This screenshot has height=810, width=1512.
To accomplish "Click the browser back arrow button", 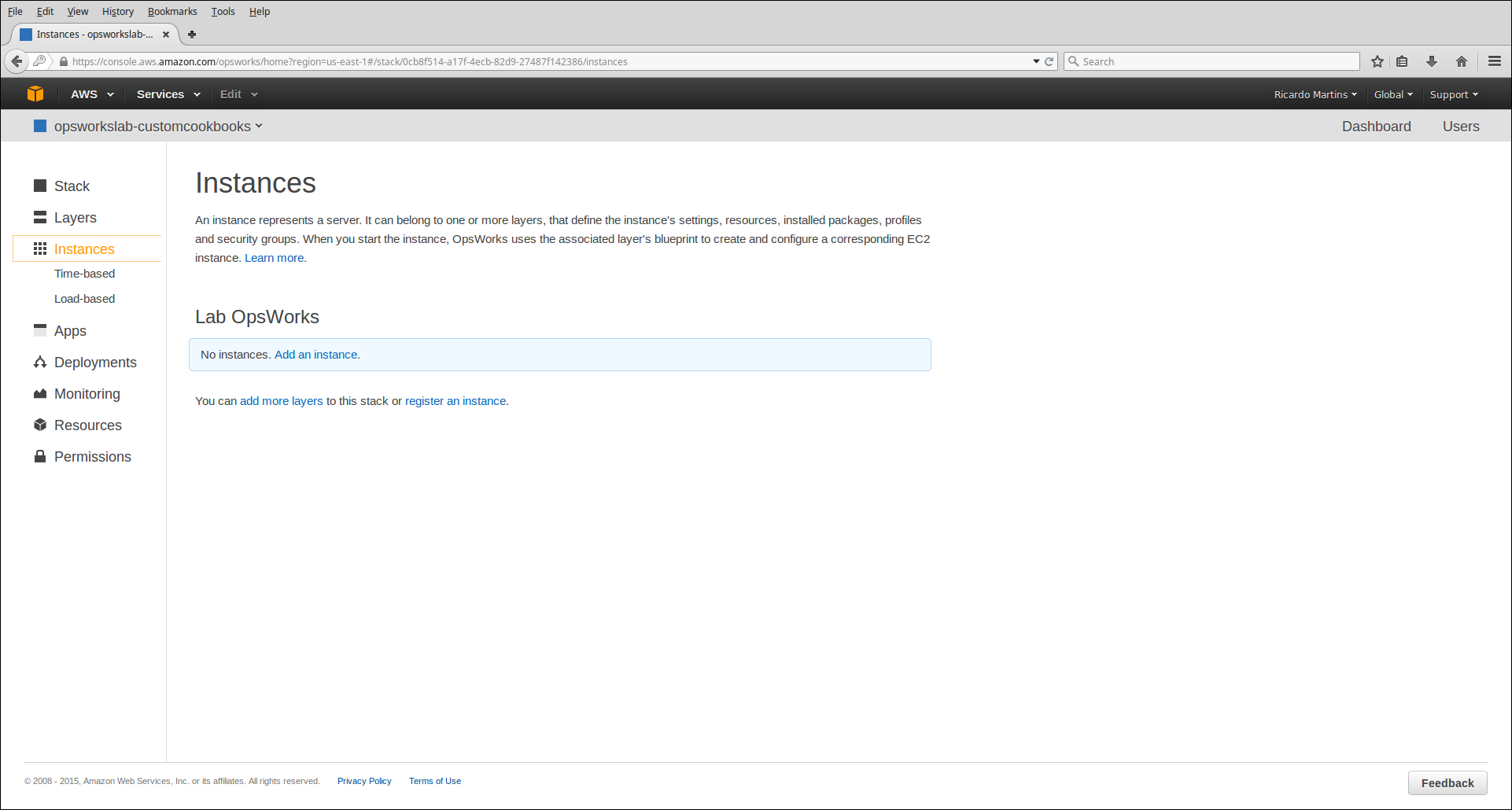I will coord(17,61).
